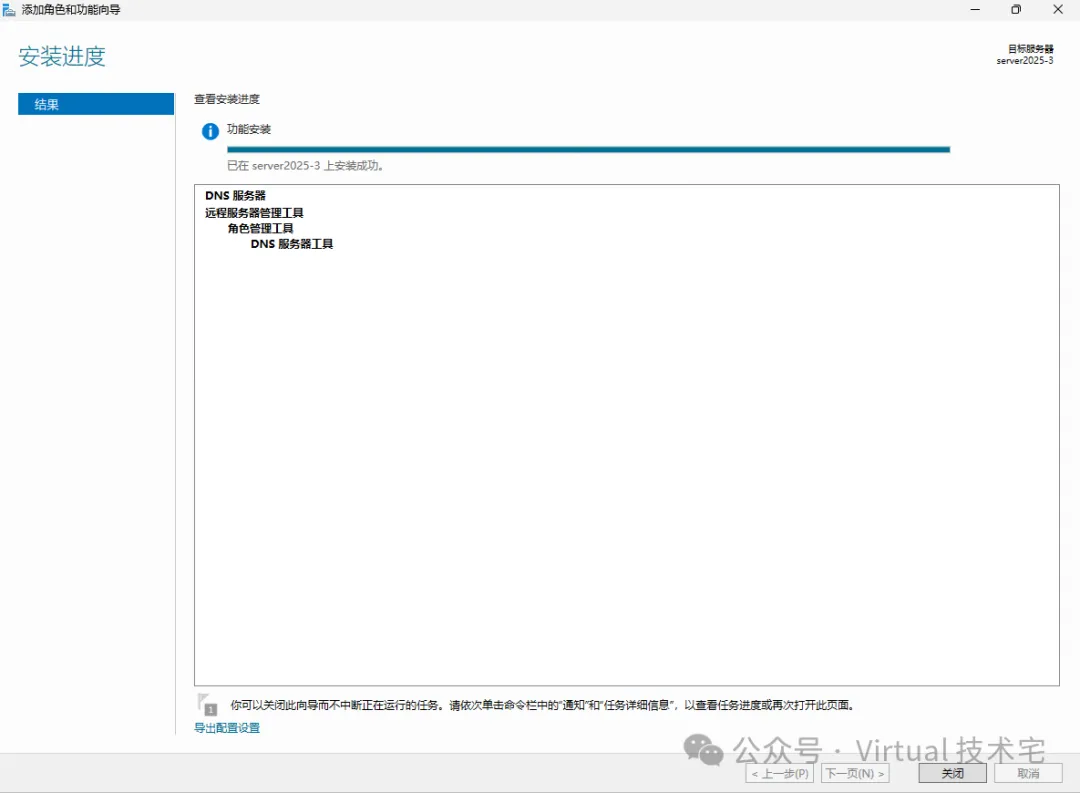Screen dimensions: 1080x793
Task: Click the 取消 button
Action: click(1028, 773)
